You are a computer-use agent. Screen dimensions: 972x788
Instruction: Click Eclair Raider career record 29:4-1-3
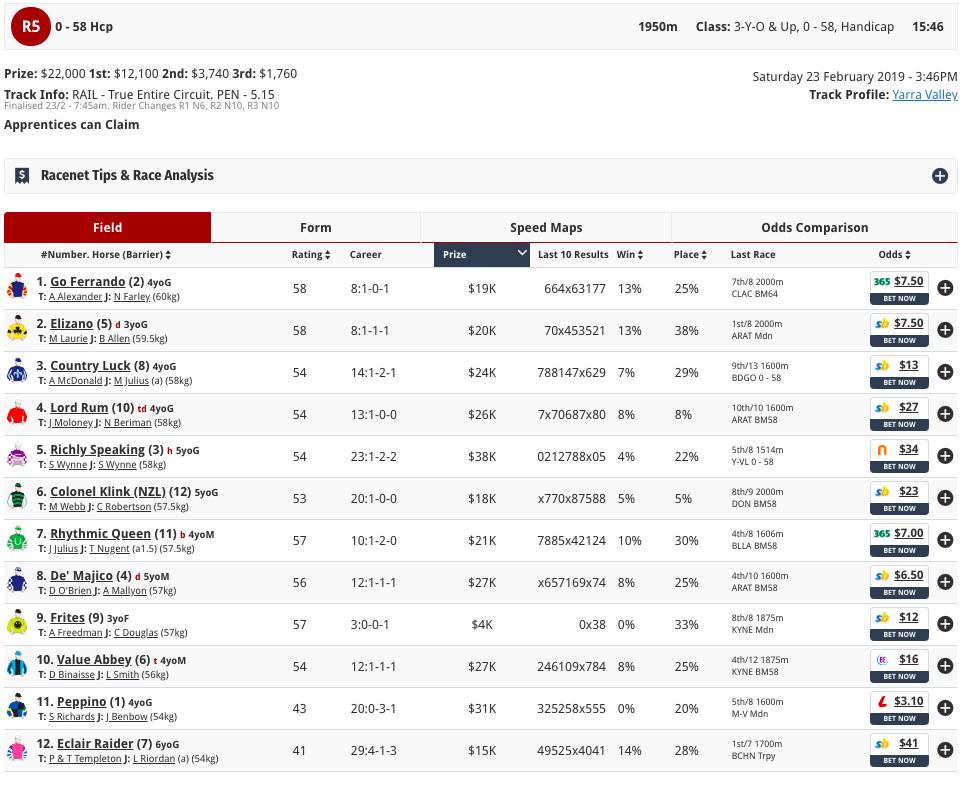tap(374, 751)
